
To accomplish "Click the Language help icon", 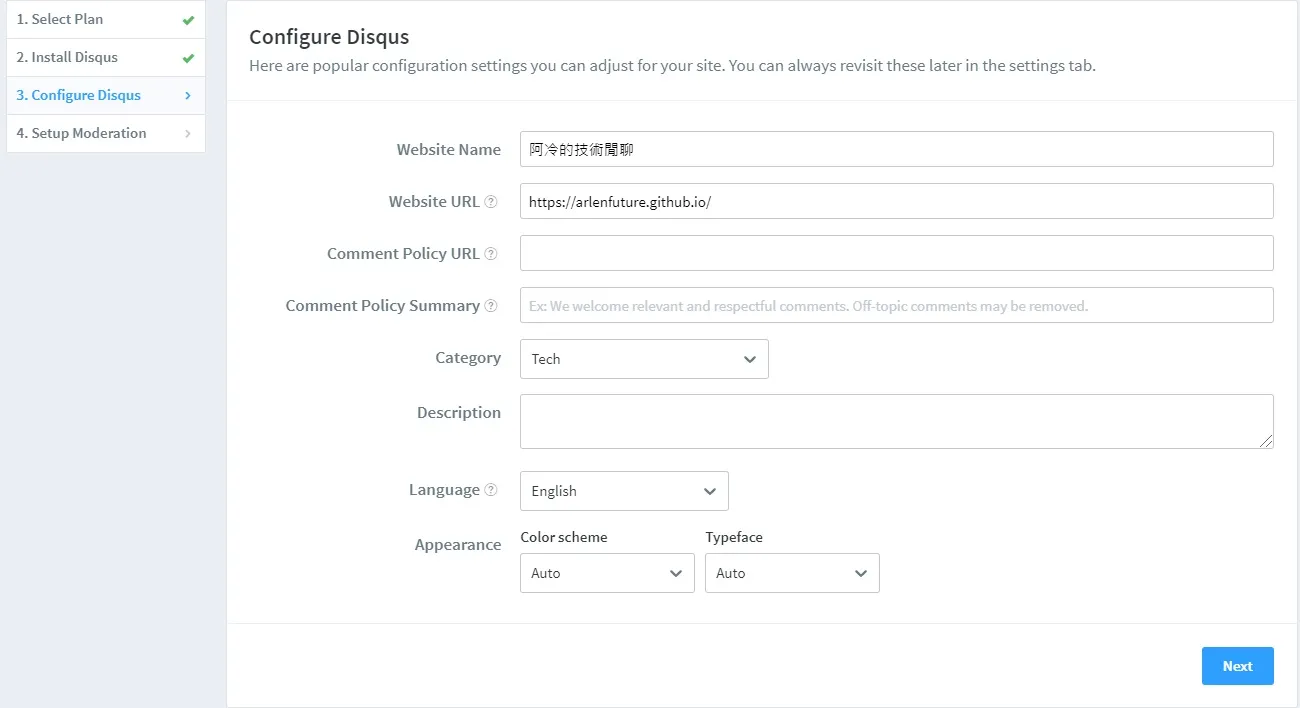I will coord(491,489).
